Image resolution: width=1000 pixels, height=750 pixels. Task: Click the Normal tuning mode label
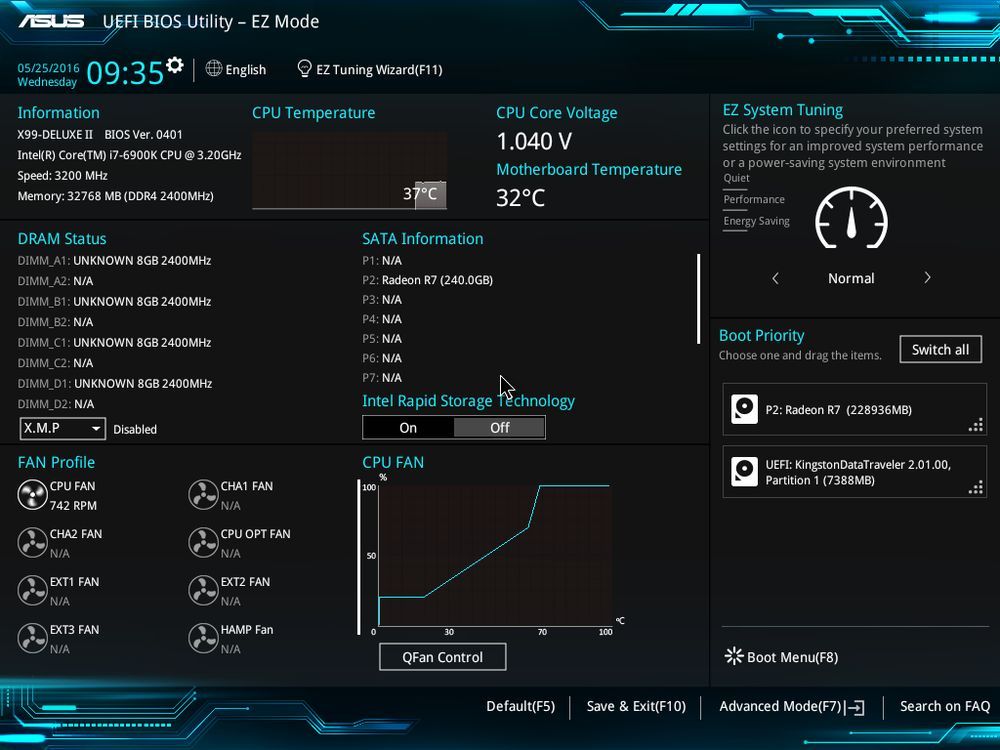point(851,278)
